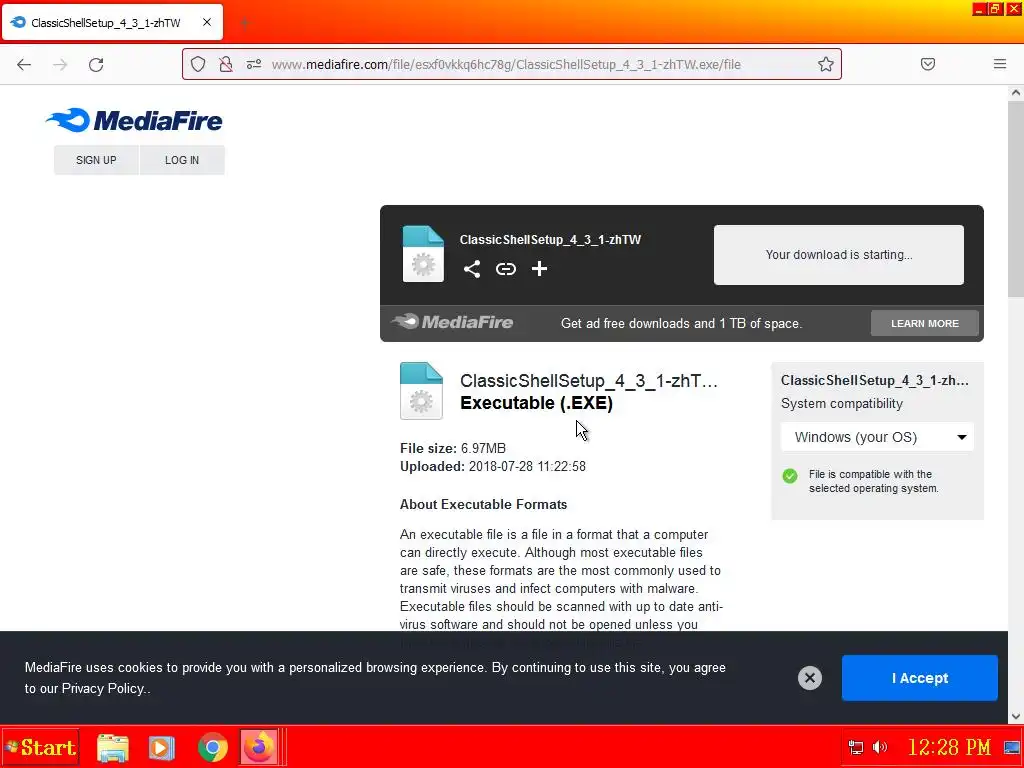Image resolution: width=1024 pixels, height=768 pixels.
Task: Open Google Chrome from taskbar
Action: (212, 748)
